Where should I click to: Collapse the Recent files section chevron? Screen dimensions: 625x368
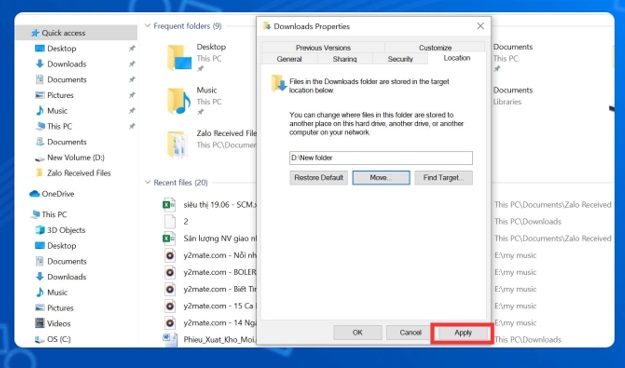[x=147, y=183]
